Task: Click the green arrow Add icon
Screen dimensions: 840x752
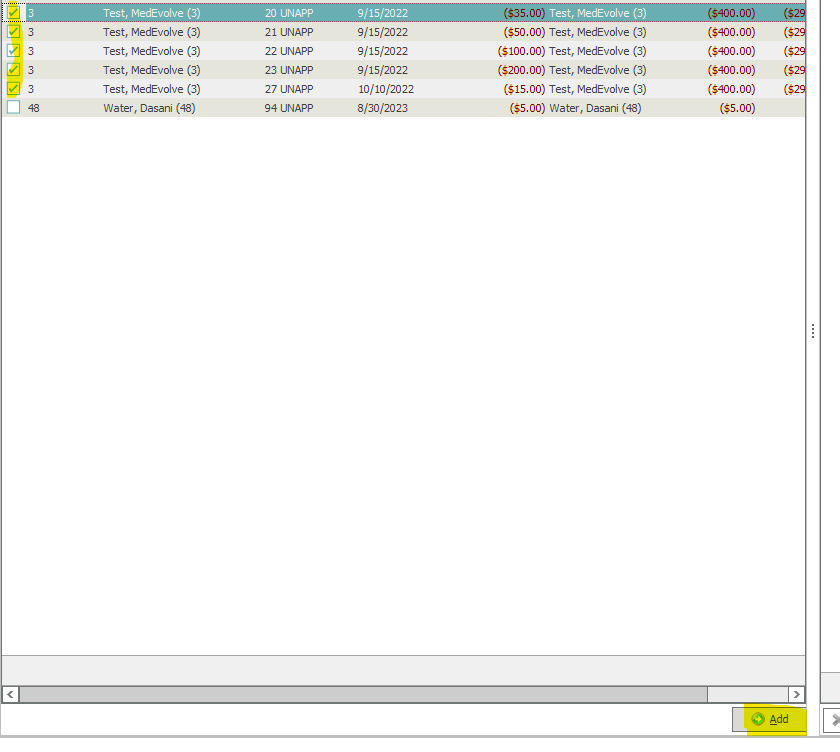Action: pos(758,719)
